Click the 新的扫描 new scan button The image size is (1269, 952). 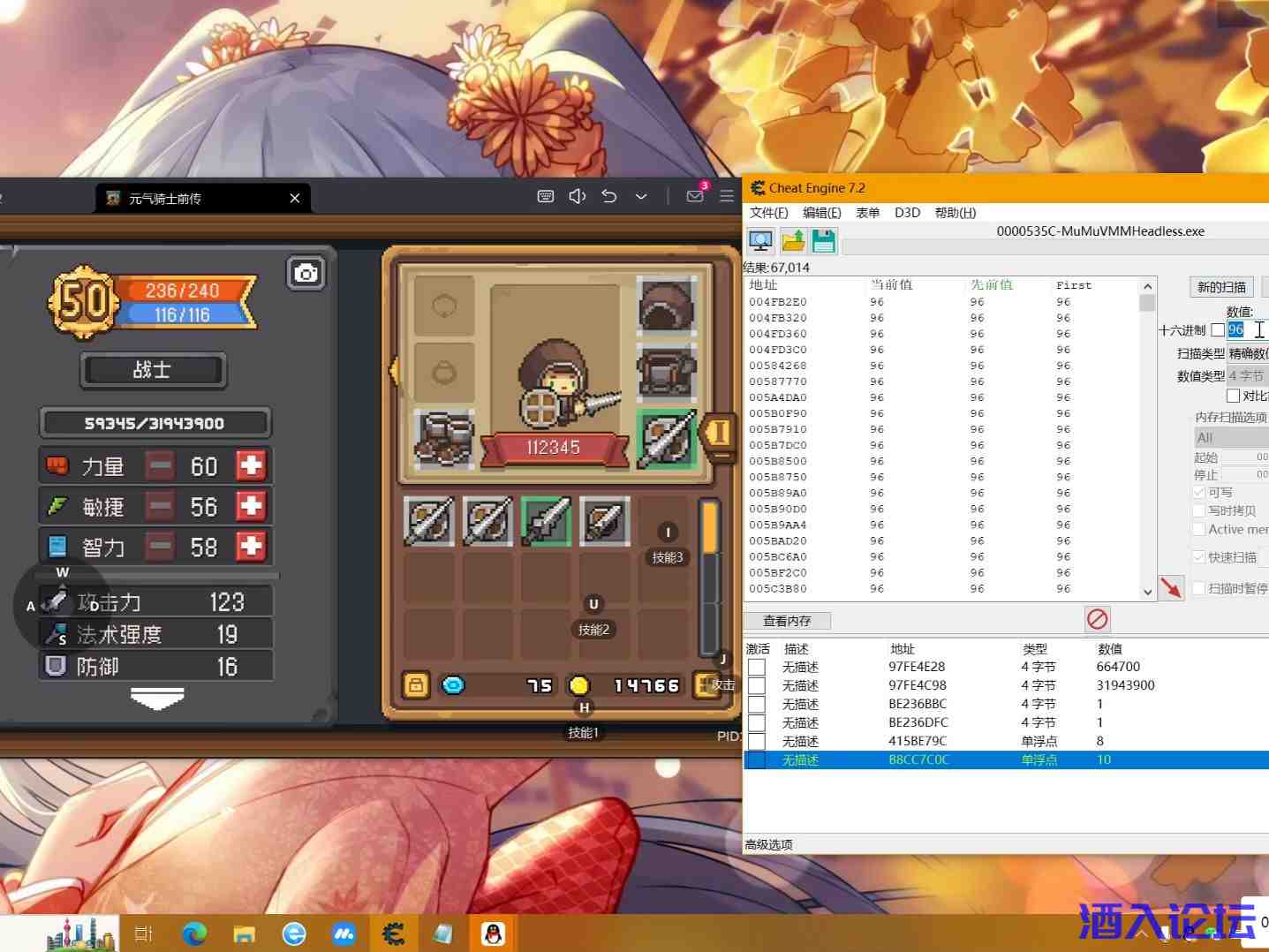tap(1221, 287)
